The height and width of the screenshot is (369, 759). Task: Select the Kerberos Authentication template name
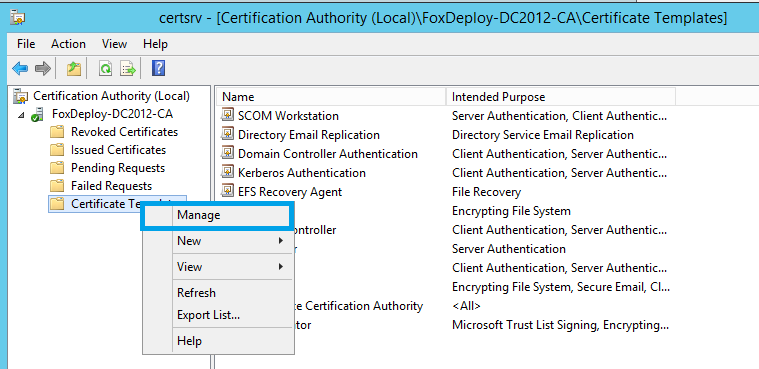click(x=302, y=172)
